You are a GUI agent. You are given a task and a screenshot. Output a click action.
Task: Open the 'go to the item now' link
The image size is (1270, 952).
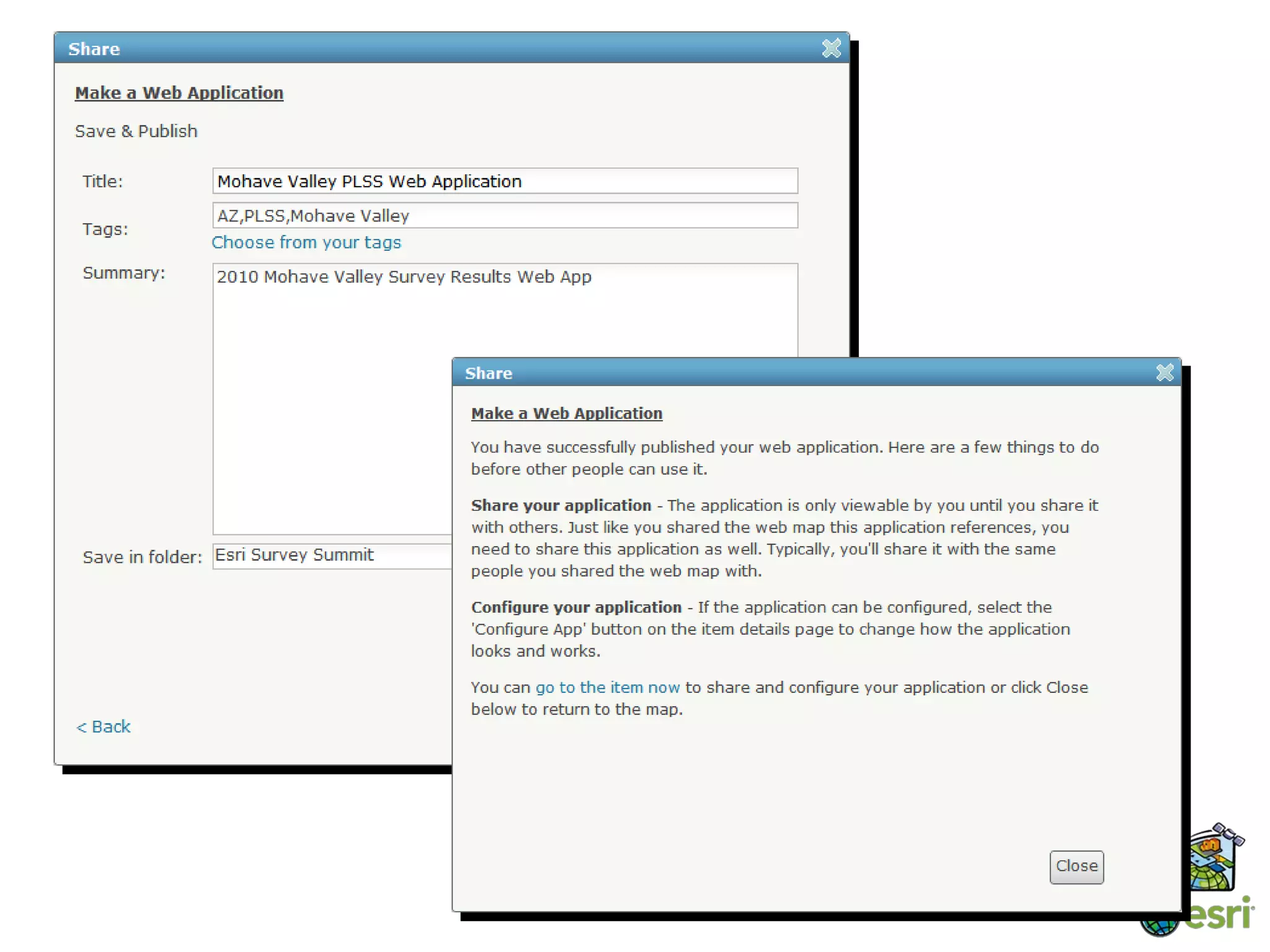point(607,687)
